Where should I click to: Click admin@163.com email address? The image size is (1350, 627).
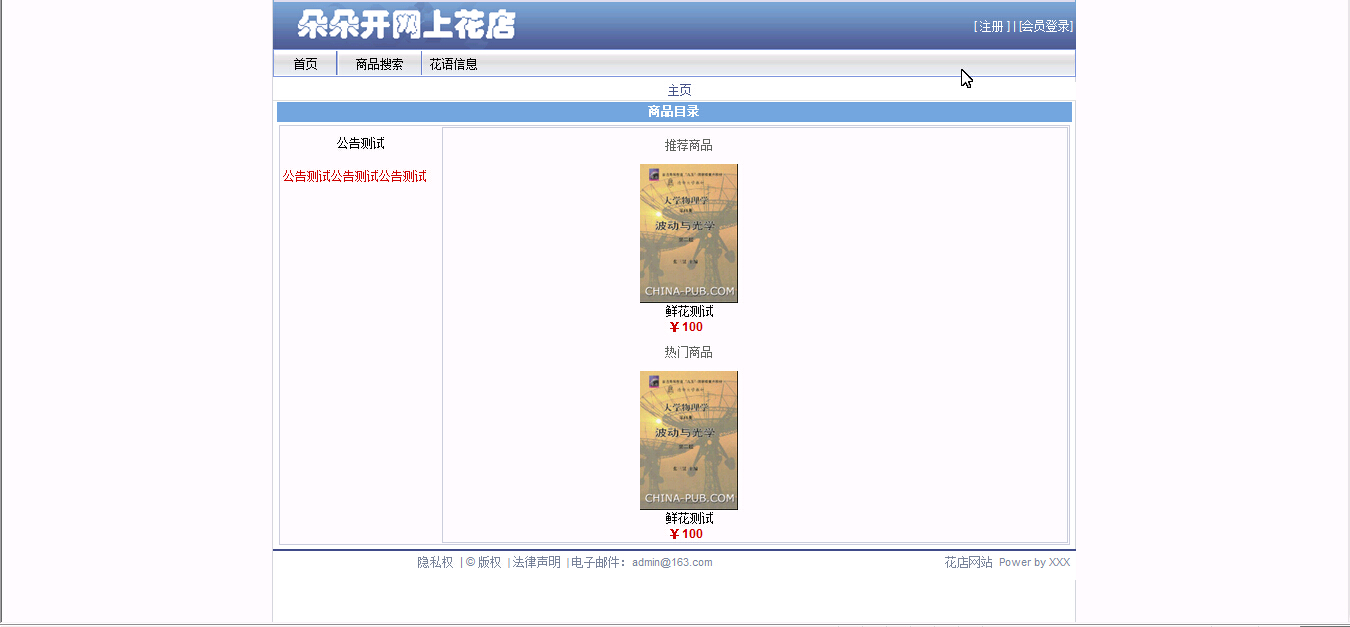point(672,562)
